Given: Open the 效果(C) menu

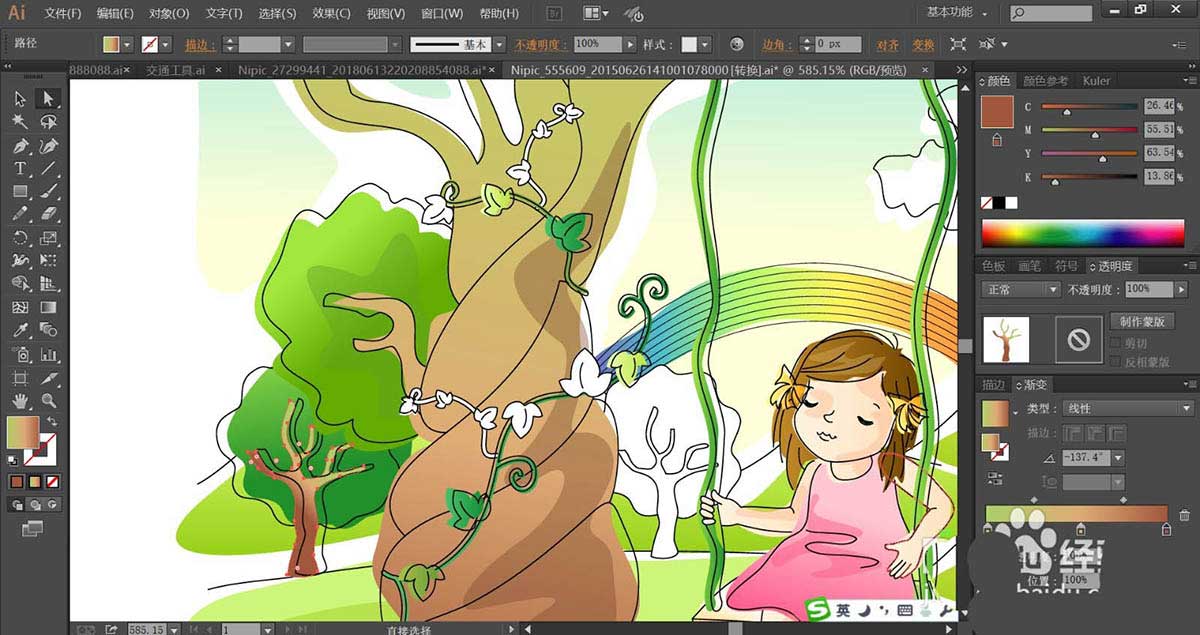Looking at the screenshot, I should pyautogui.click(x=331, y=13).
